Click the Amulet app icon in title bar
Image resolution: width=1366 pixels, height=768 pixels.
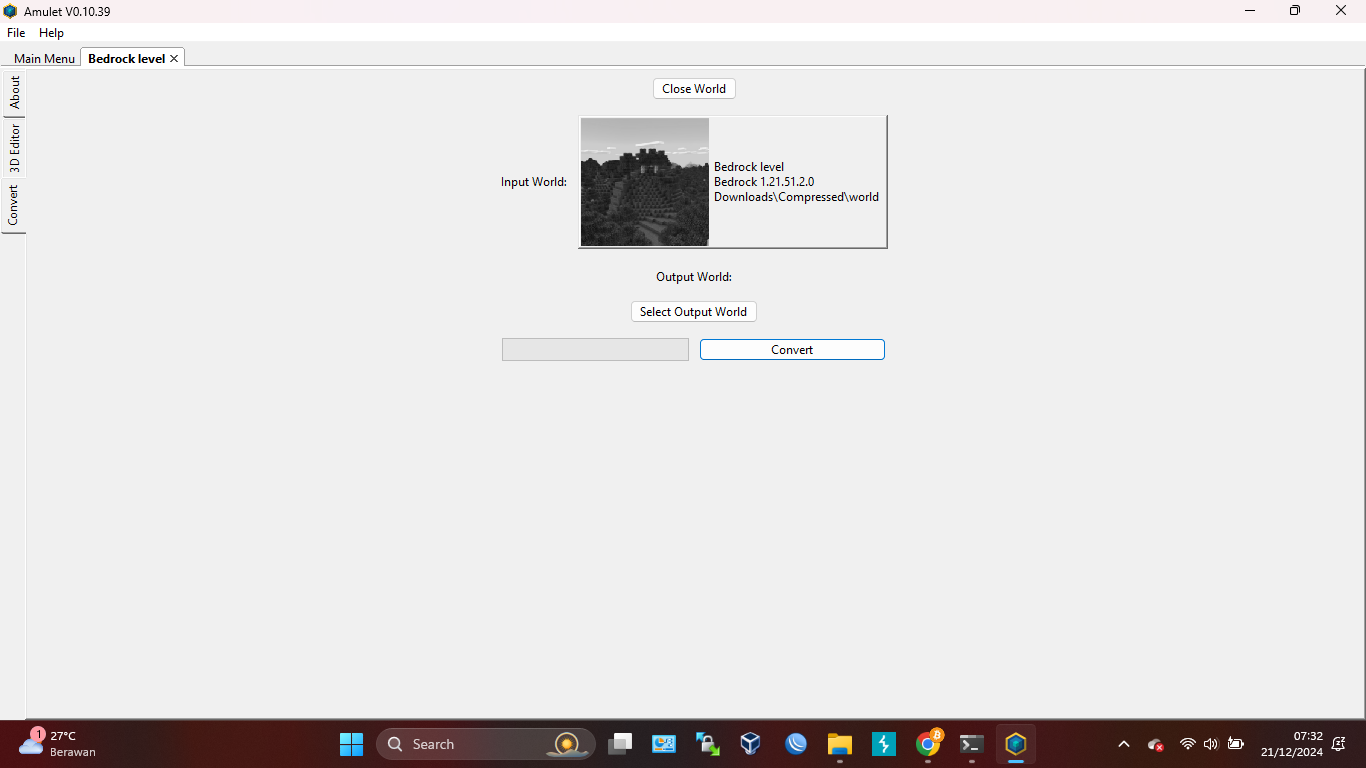click(x=11, y=11)
